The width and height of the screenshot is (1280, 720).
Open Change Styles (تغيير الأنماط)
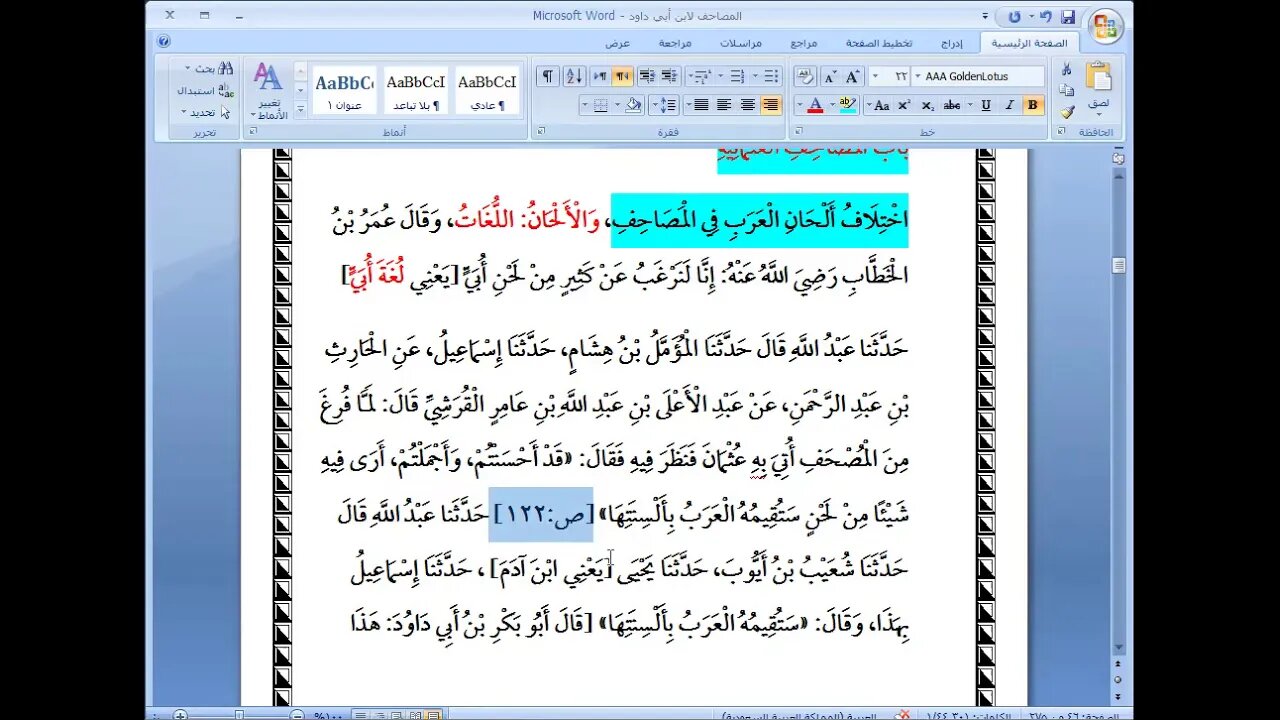point(269,91)
